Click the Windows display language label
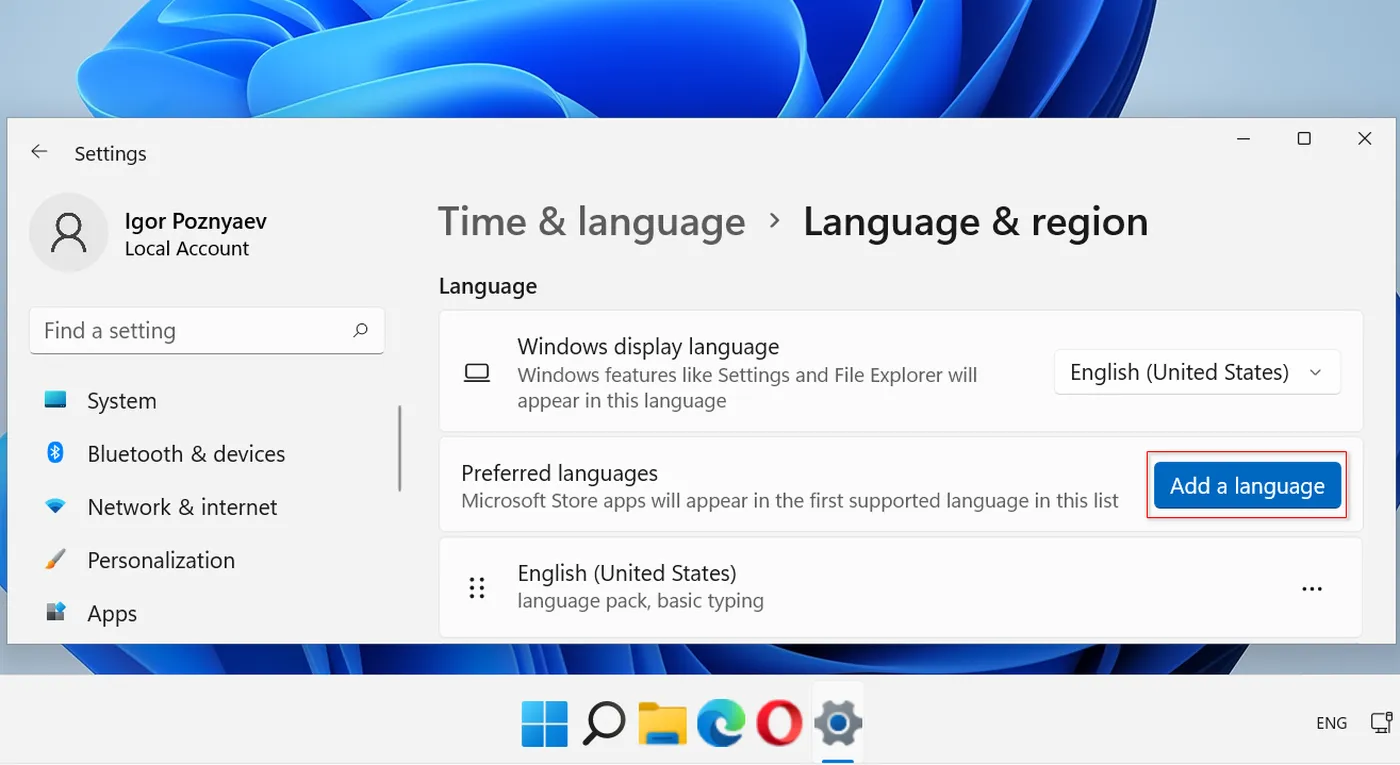1400x765 pixels. tap(648, 347)
